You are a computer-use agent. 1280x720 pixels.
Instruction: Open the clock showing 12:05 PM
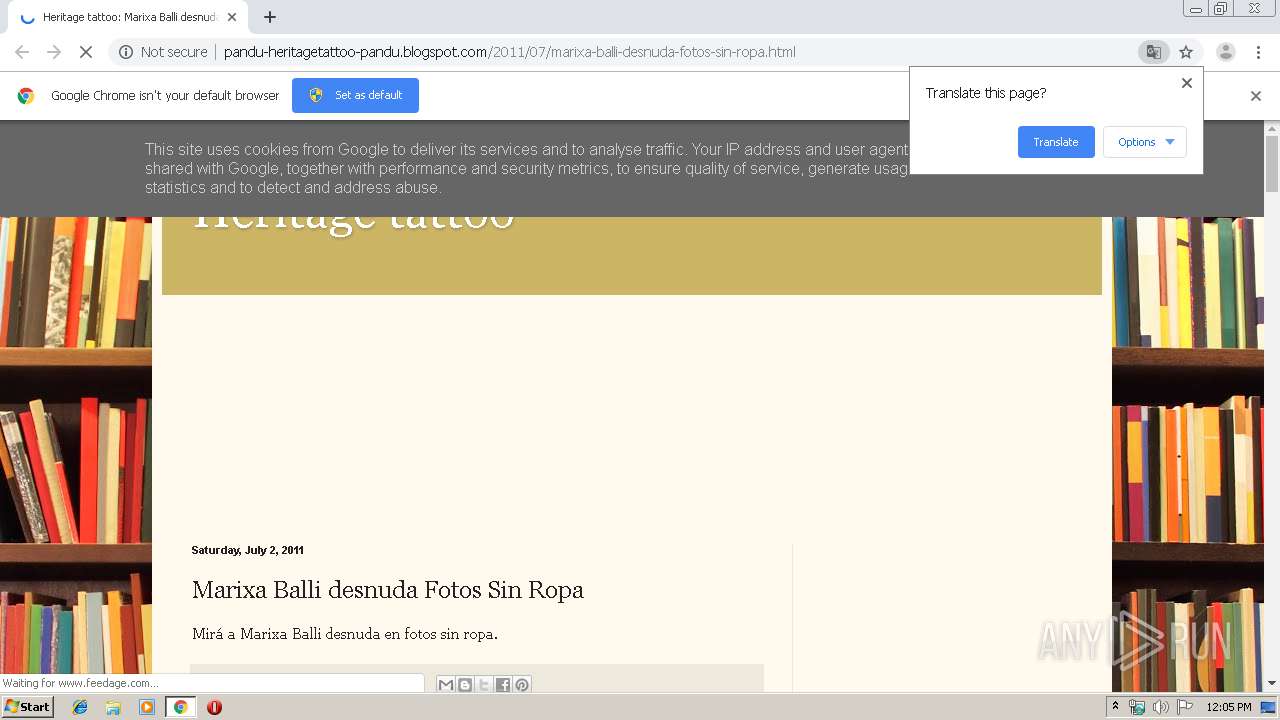1229,707
